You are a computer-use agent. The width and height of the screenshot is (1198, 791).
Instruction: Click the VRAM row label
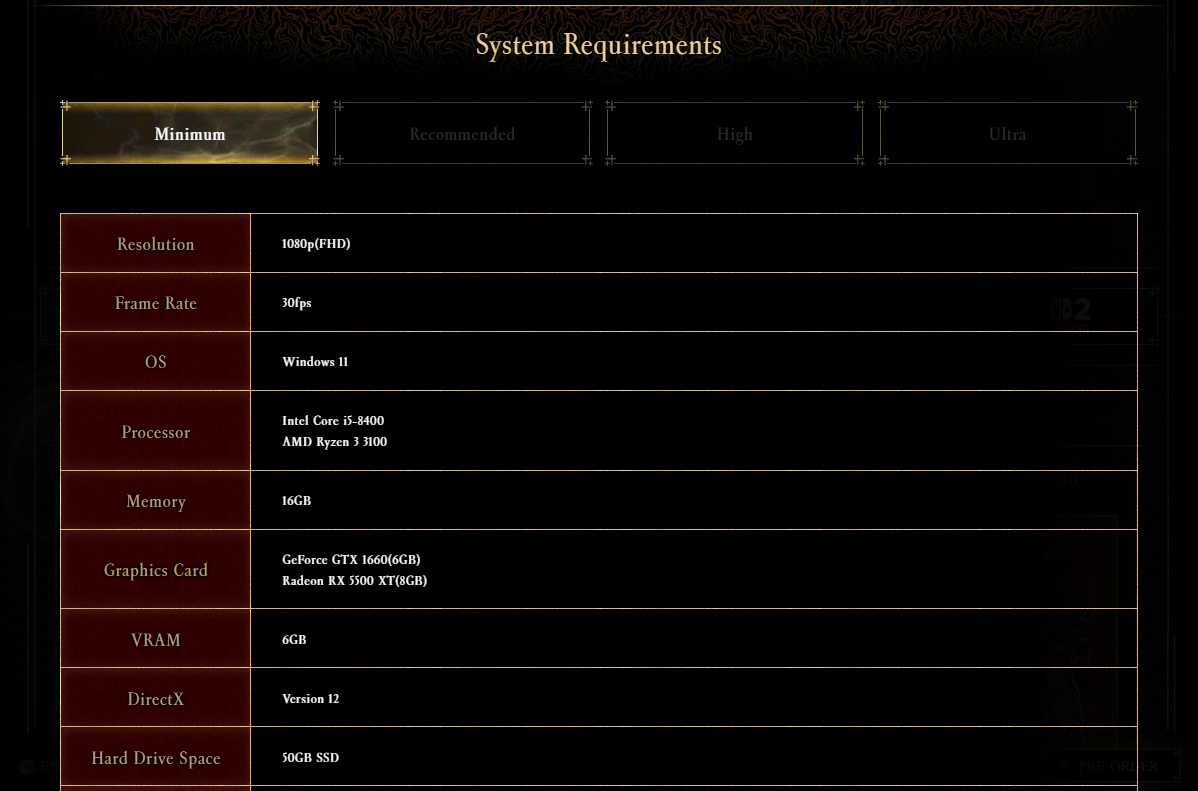(x=156, y=639)
